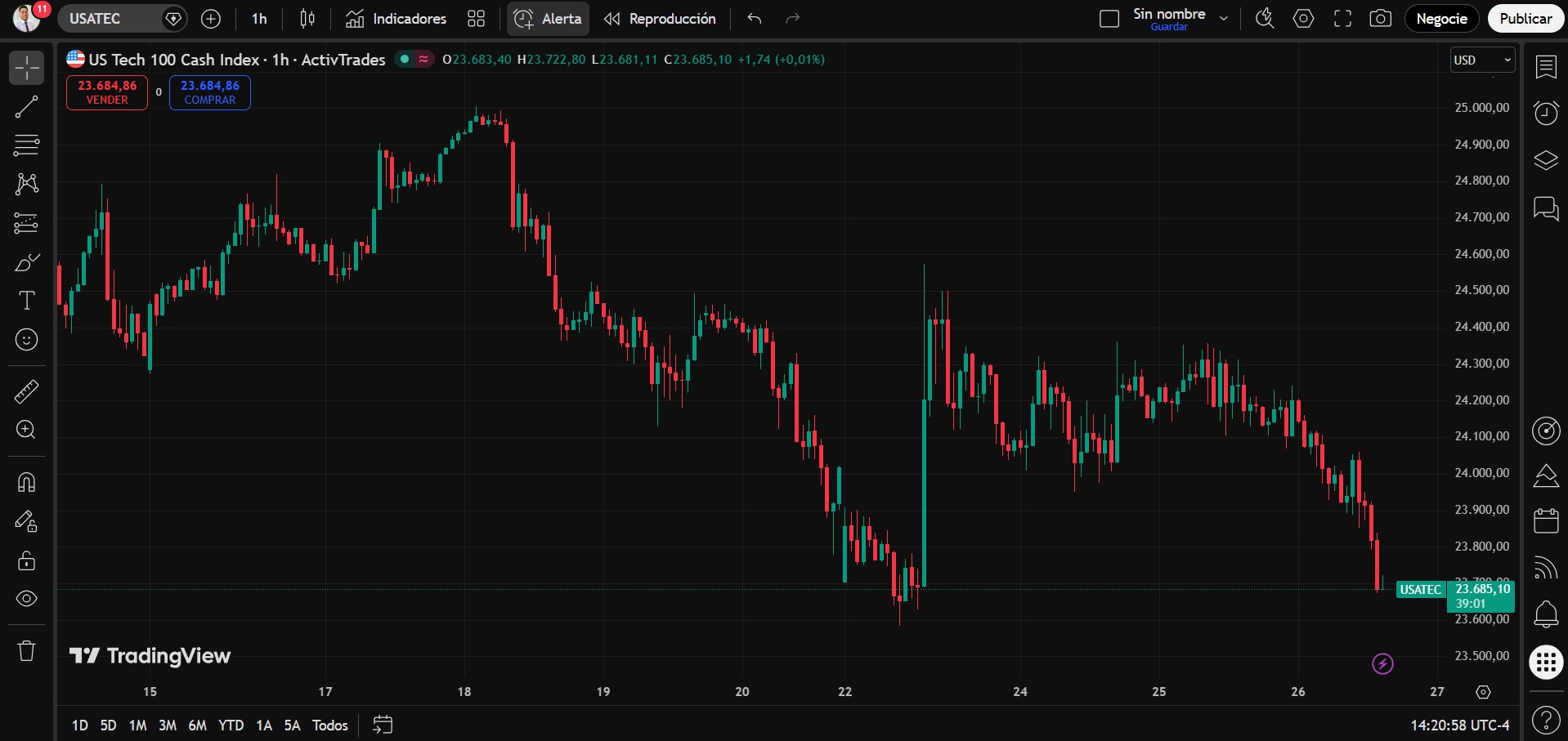Open the alerts bell panel
Image resolution: width=1568 pixels, height=741 pixels.
pyautogui.click(x=1545, y=614)
